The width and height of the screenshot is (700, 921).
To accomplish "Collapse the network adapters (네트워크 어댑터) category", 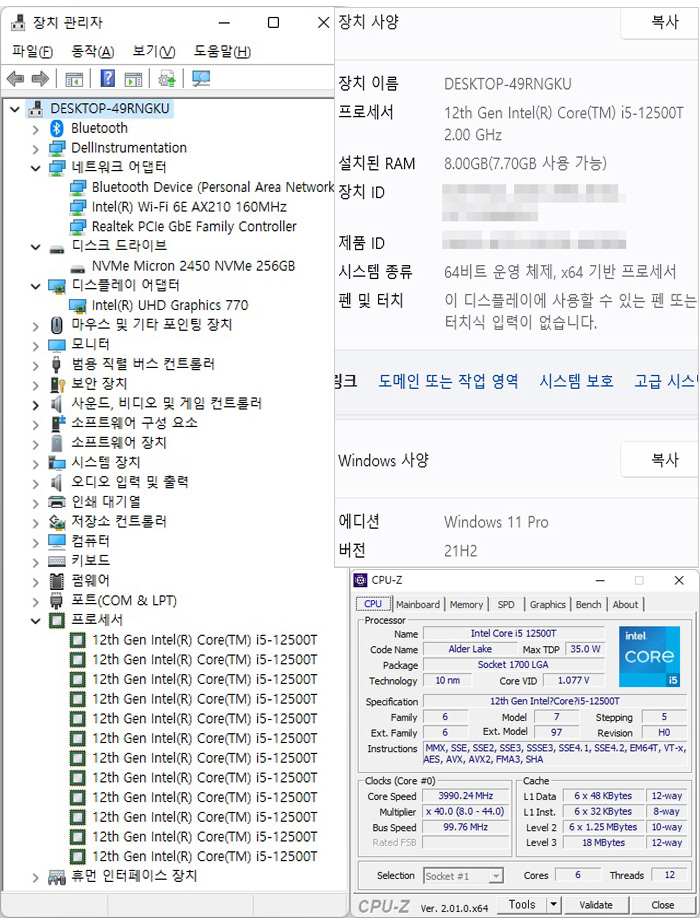I will [36, 168].
